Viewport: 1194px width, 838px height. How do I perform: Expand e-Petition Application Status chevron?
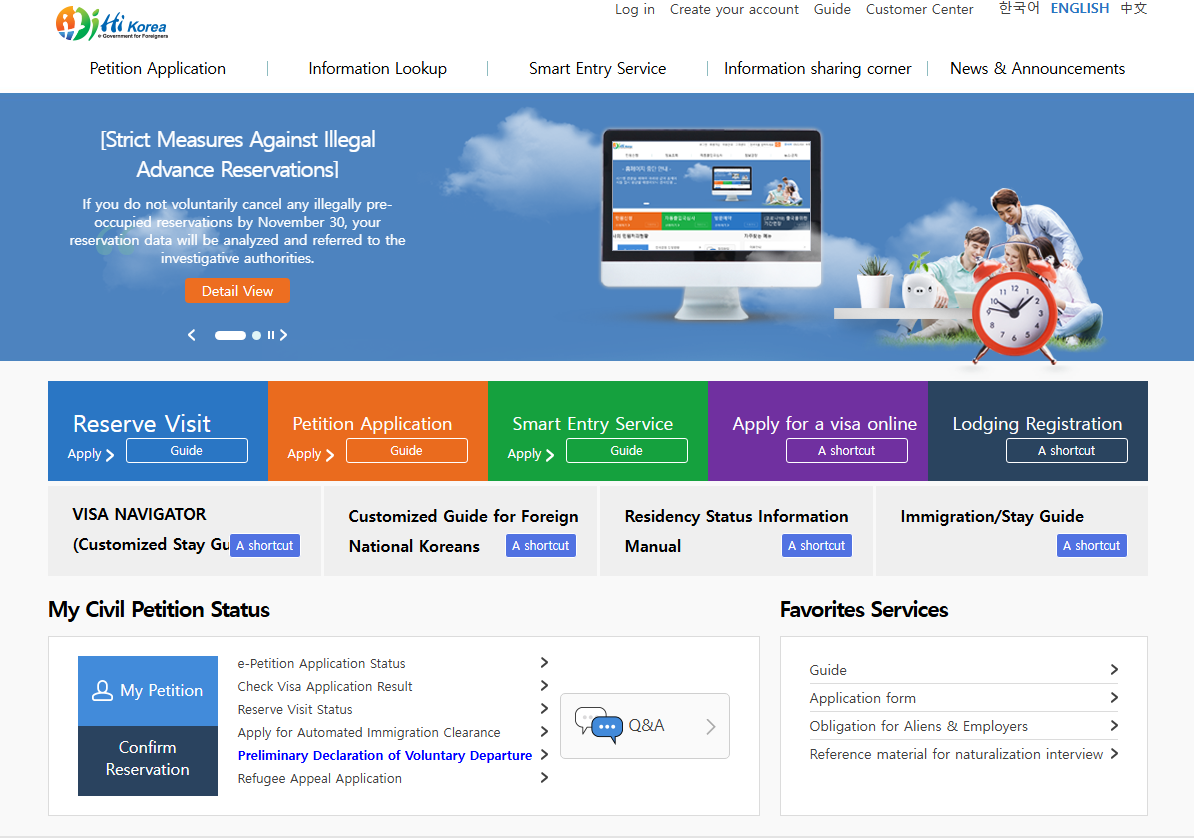543,662
